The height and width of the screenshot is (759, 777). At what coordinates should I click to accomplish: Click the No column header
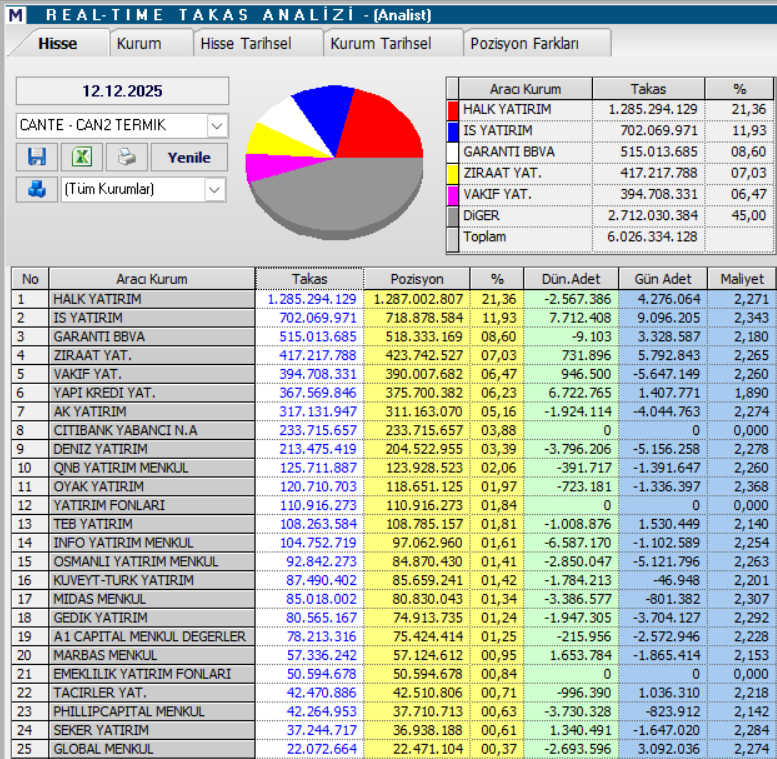[30, 279]
